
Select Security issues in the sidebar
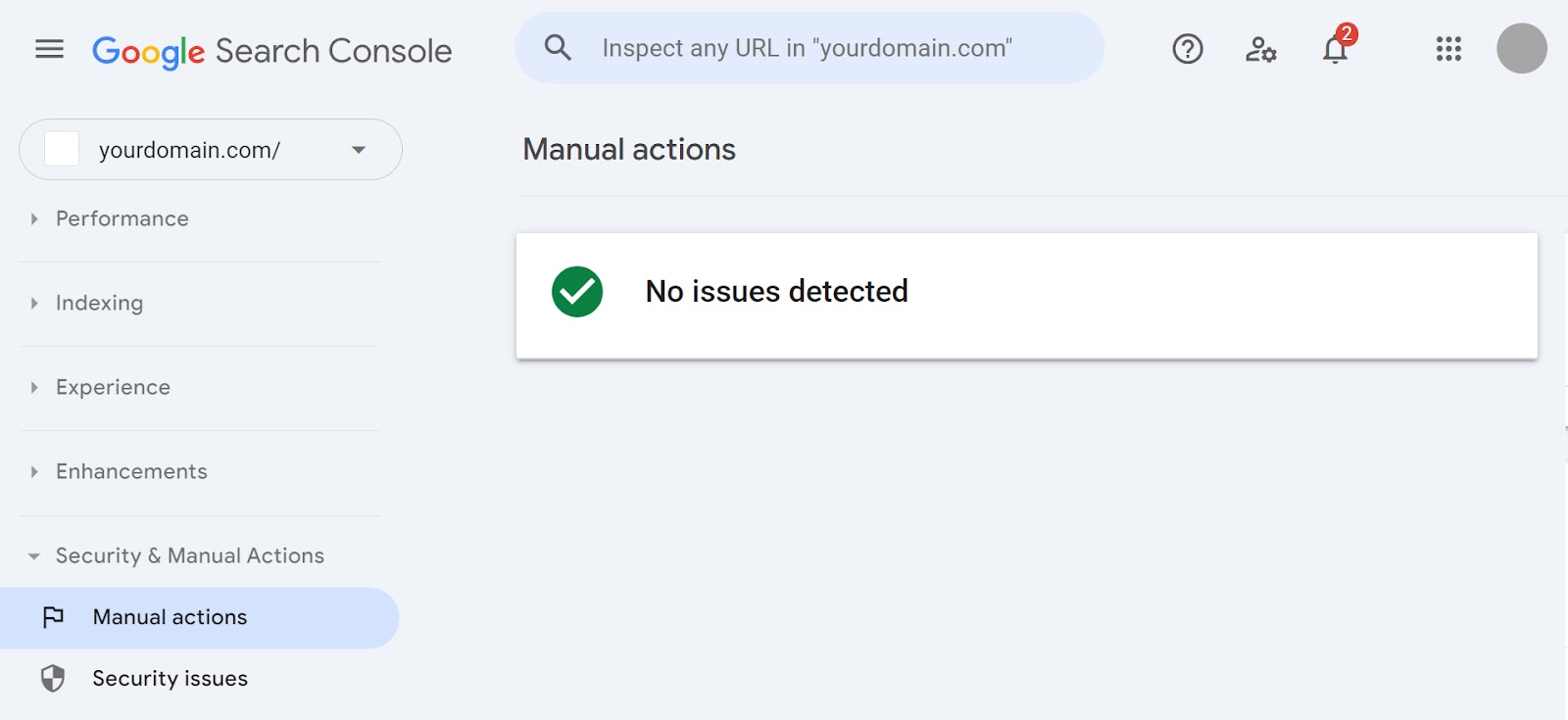click(x=169, y=677)
